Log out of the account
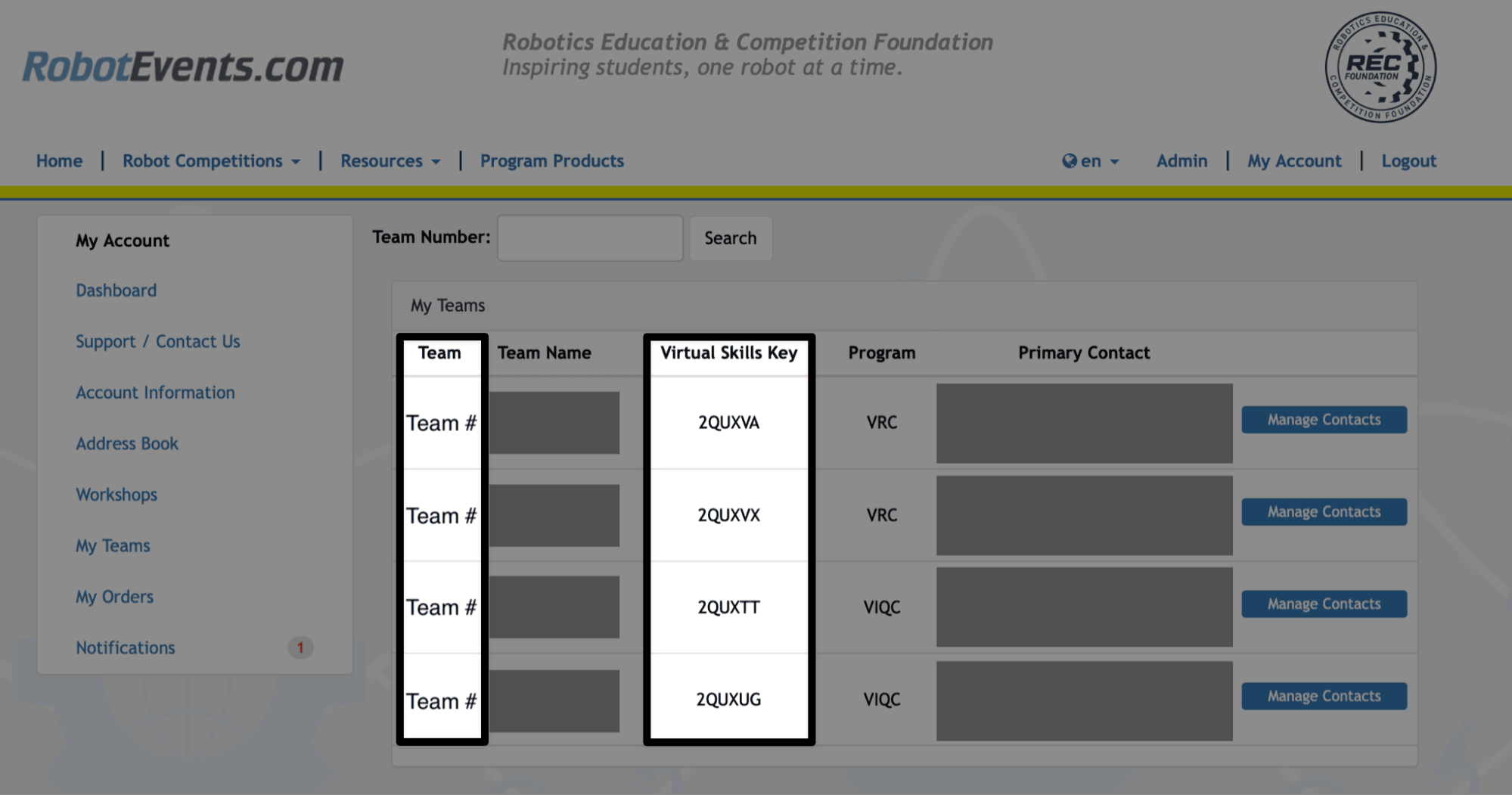1512x795 pixels. 1408,160
